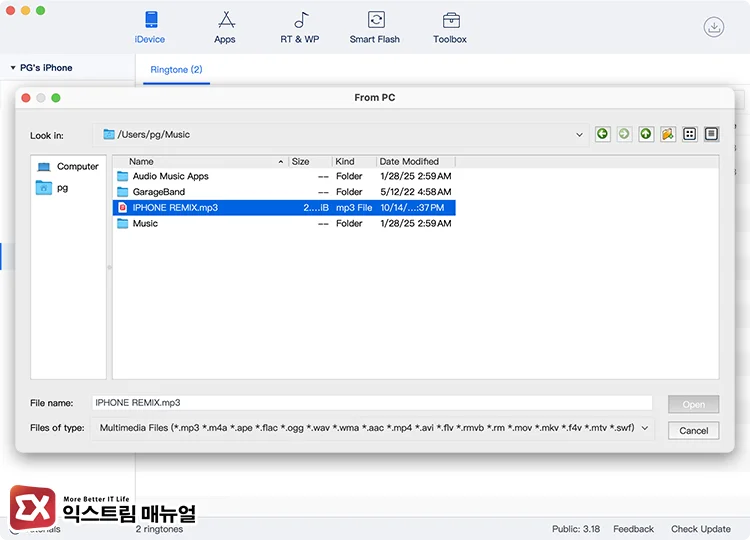
Task: Expand the Files of type dropdown
Action: tap(644, 428)
